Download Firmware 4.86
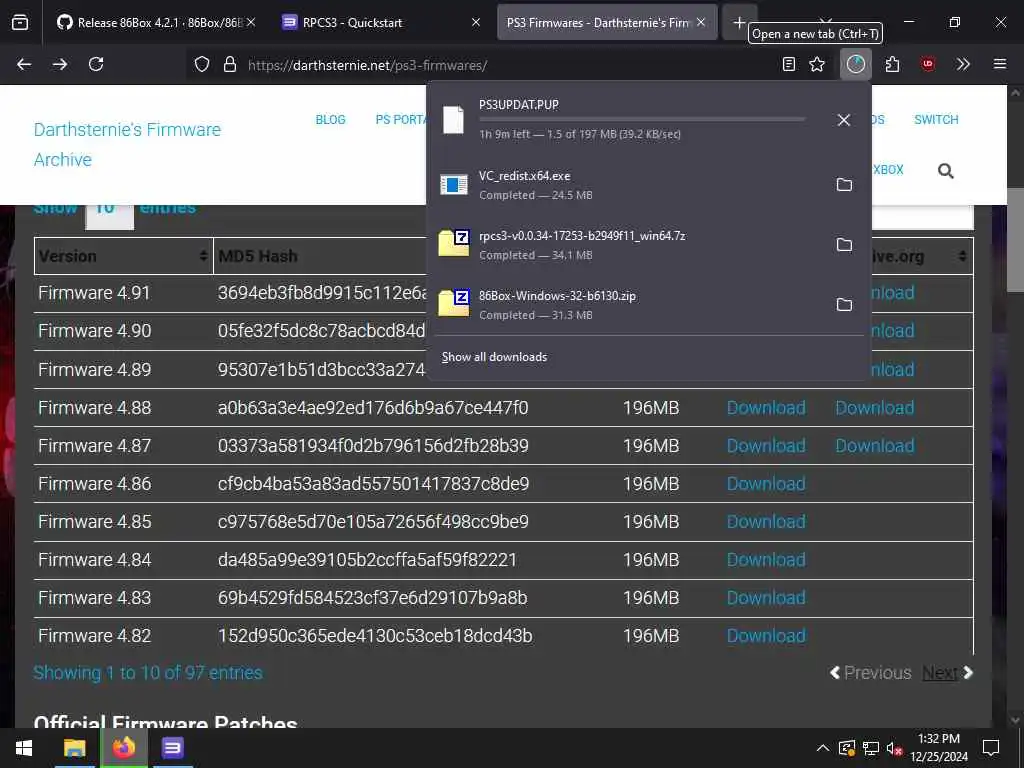Viewport: 1024px width, 768px height. point(766,484)
